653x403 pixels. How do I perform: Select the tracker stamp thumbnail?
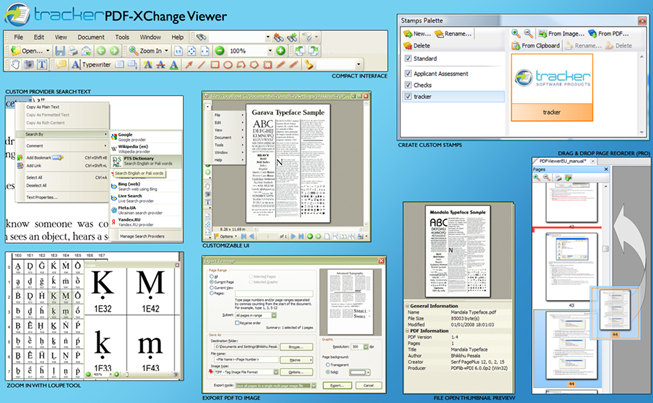pos(551,87)
